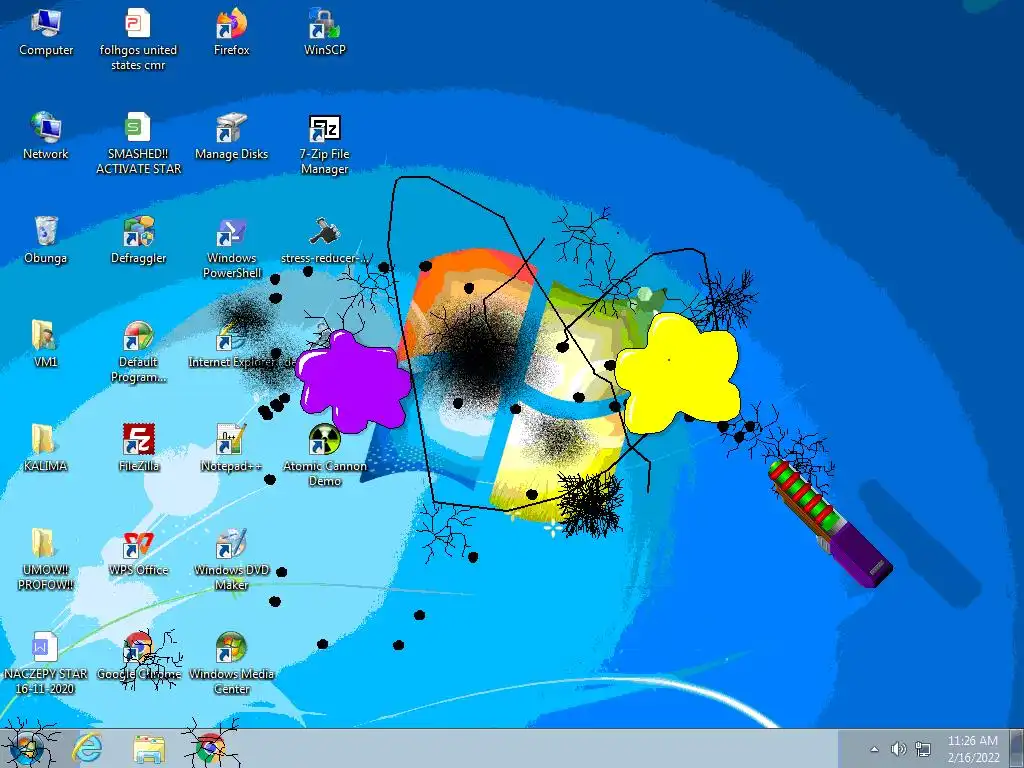Show hidden tray icons arrow
Viewport: 1024px width, 768px height.
click(874, 749)
